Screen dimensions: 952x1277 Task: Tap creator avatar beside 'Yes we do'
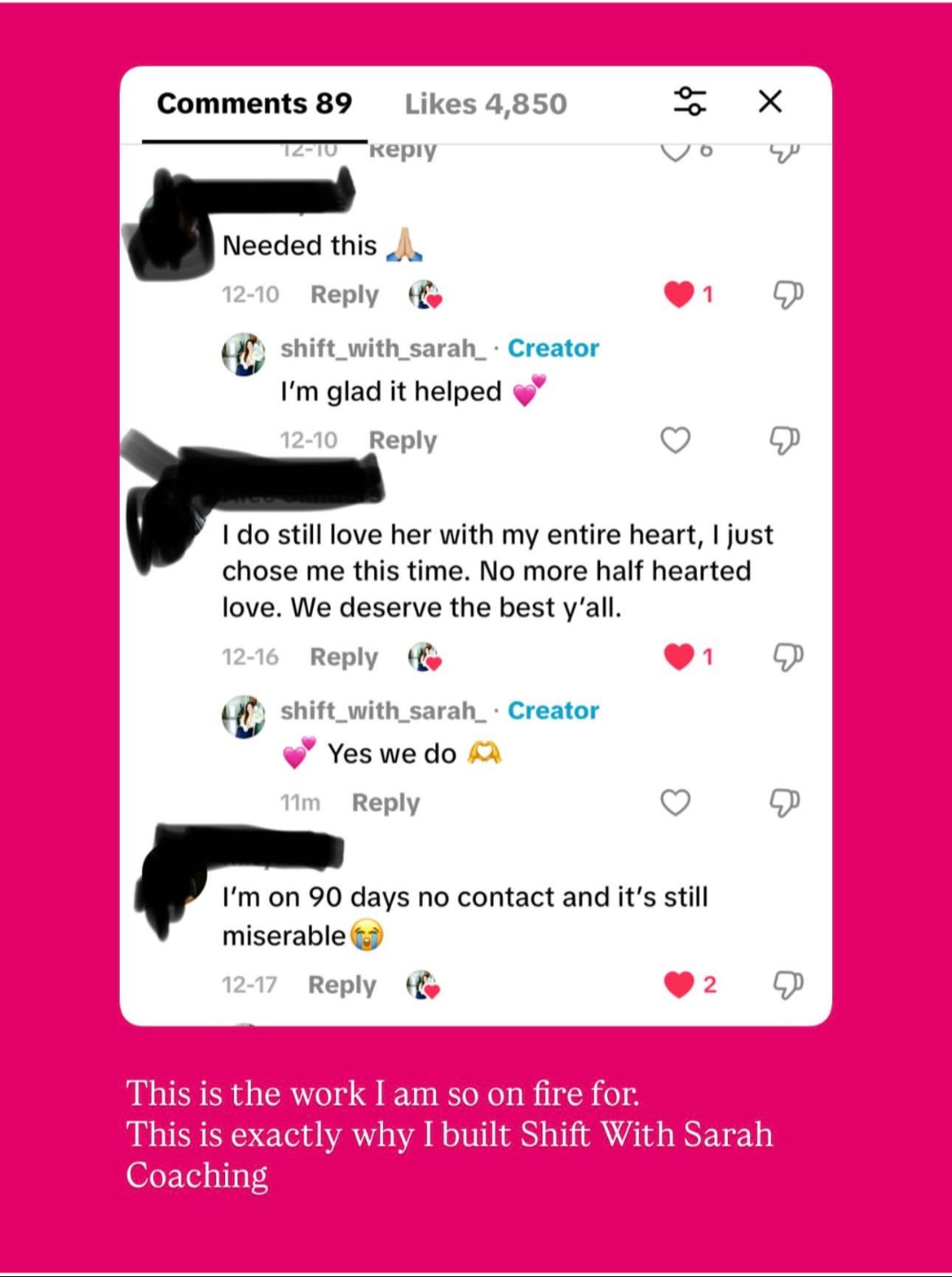(x=244, y=717)
